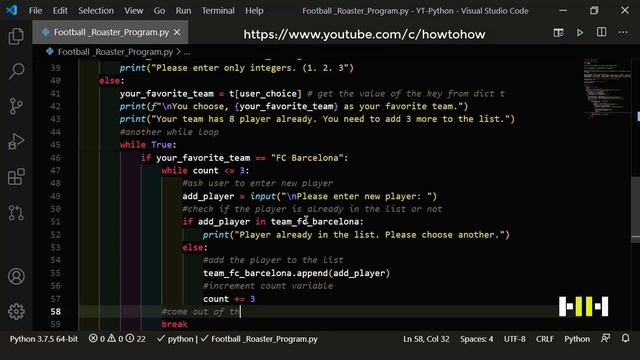Open the notifications bell in status bar

click(x=625, y=338)
